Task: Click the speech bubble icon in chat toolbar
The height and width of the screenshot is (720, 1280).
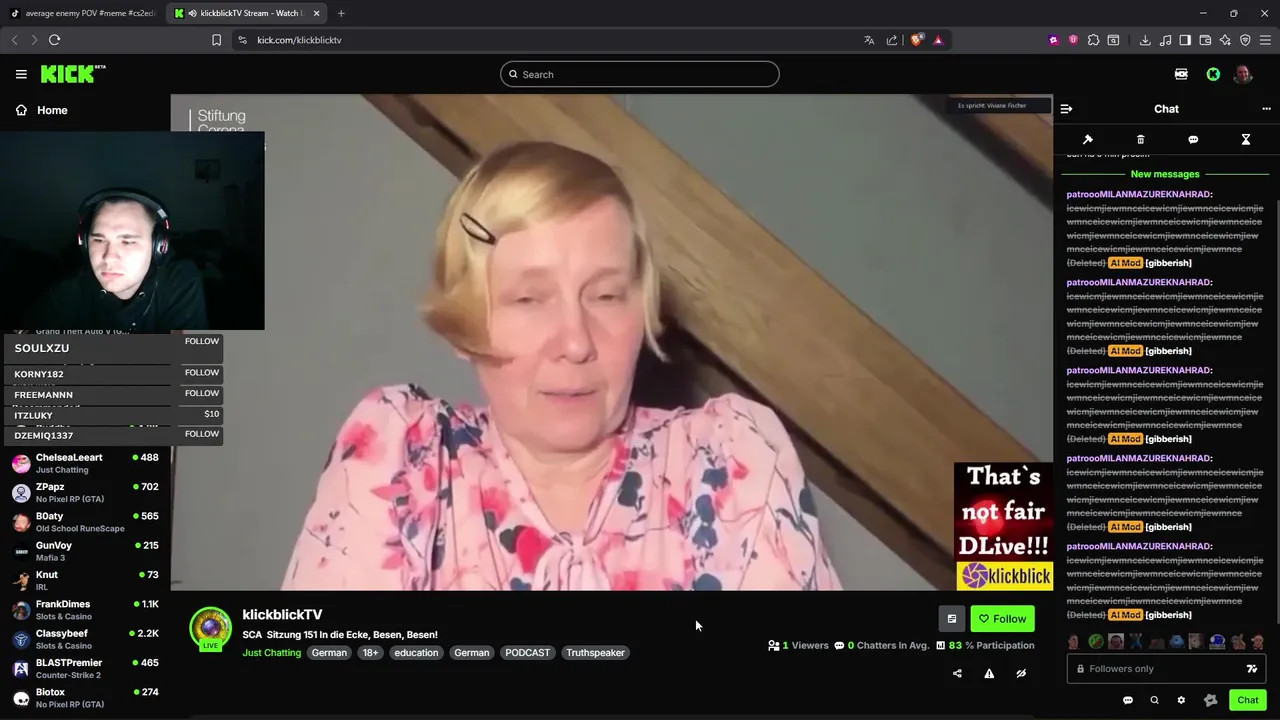Action: [x=1193, y=140]
